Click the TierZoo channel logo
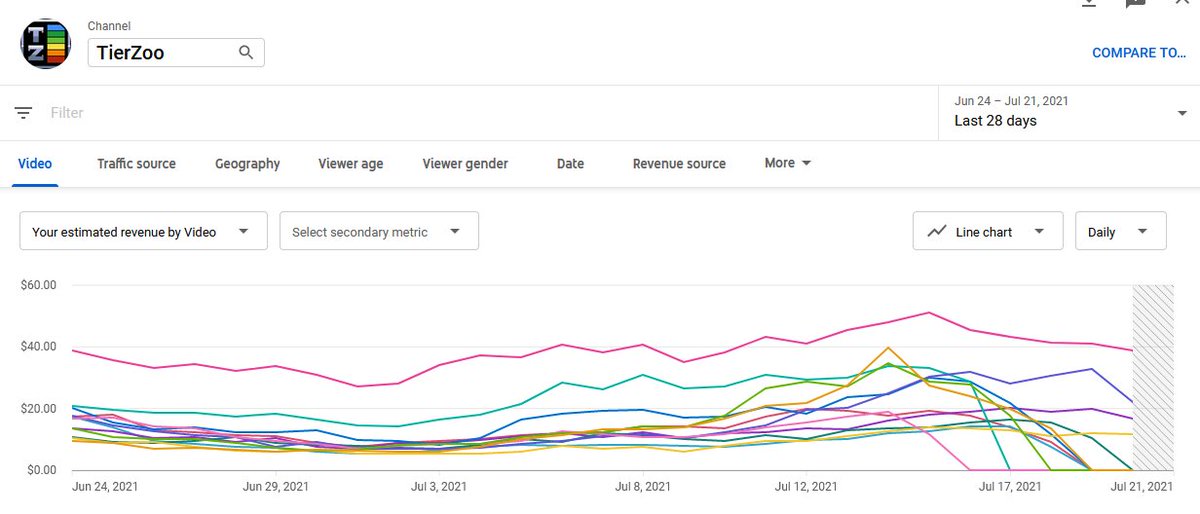The width and height of the screenshot is (1200, 514). (x=45, y=44)
